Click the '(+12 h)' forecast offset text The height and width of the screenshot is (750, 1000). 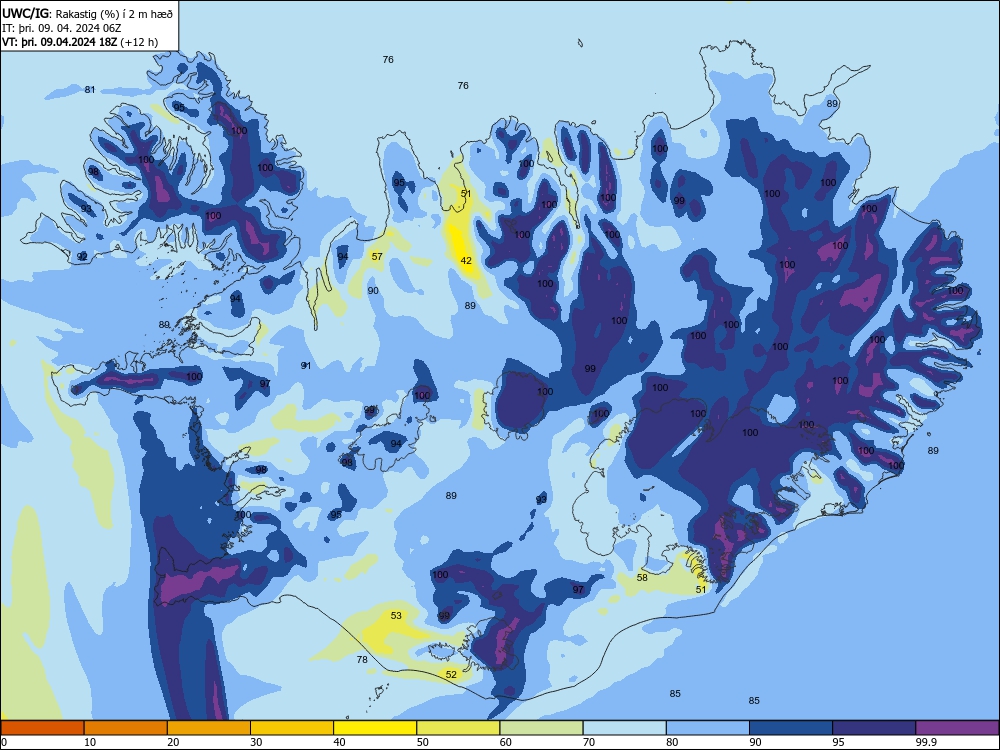point(140,42)
